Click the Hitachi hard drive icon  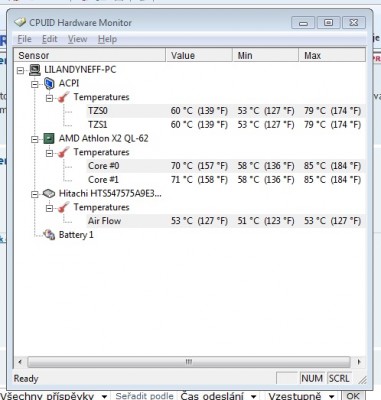(49, 194)
